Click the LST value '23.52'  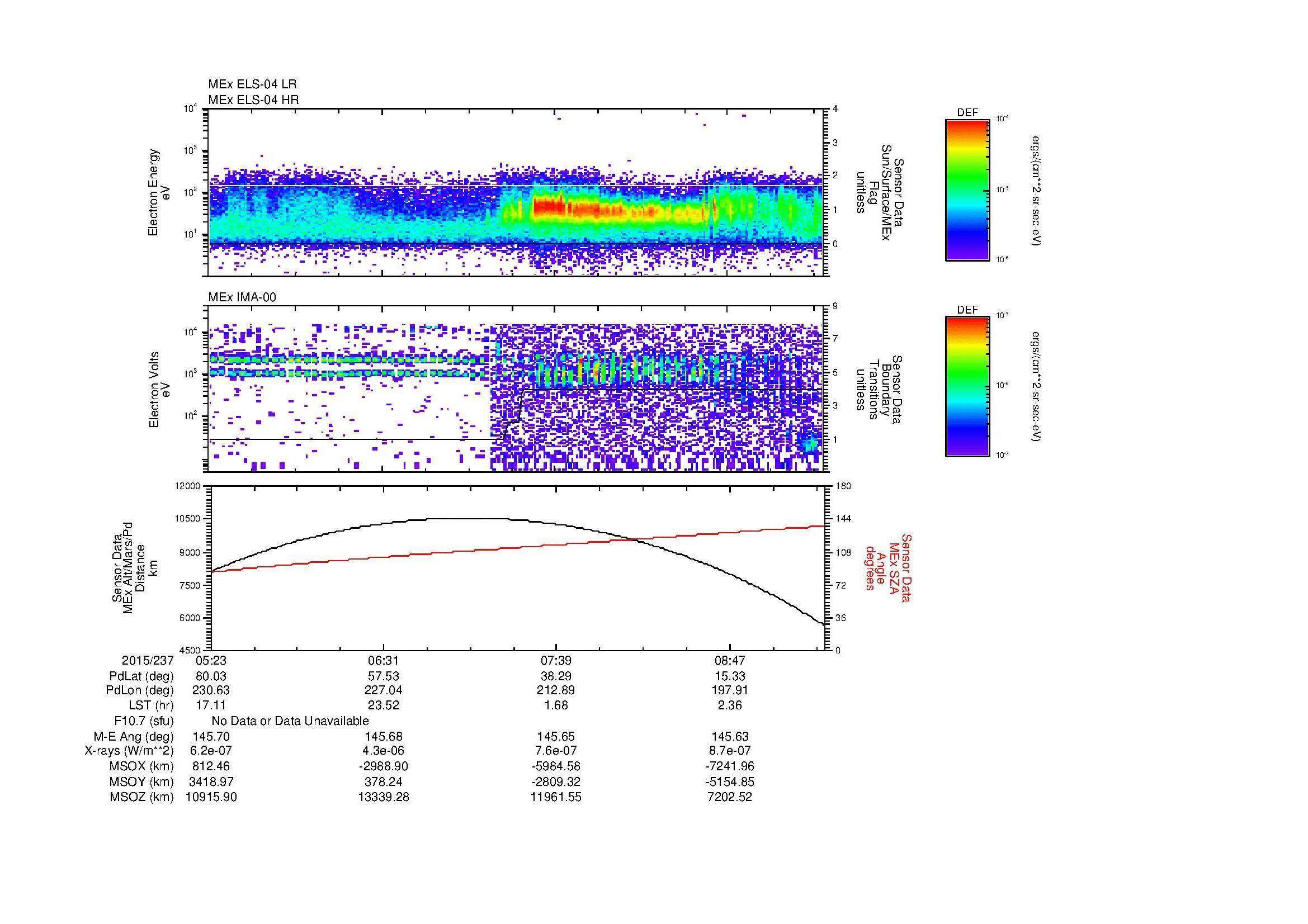pos(384,705)
